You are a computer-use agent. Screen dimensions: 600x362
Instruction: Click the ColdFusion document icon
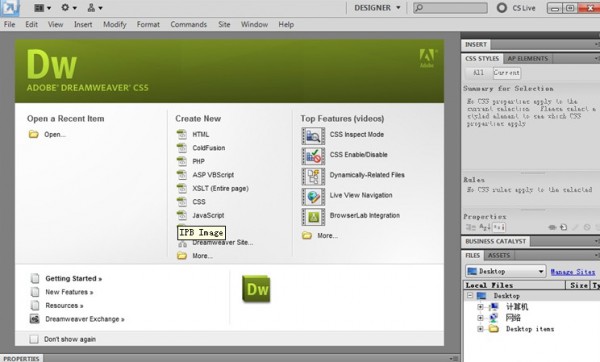[x=182, y=148]
